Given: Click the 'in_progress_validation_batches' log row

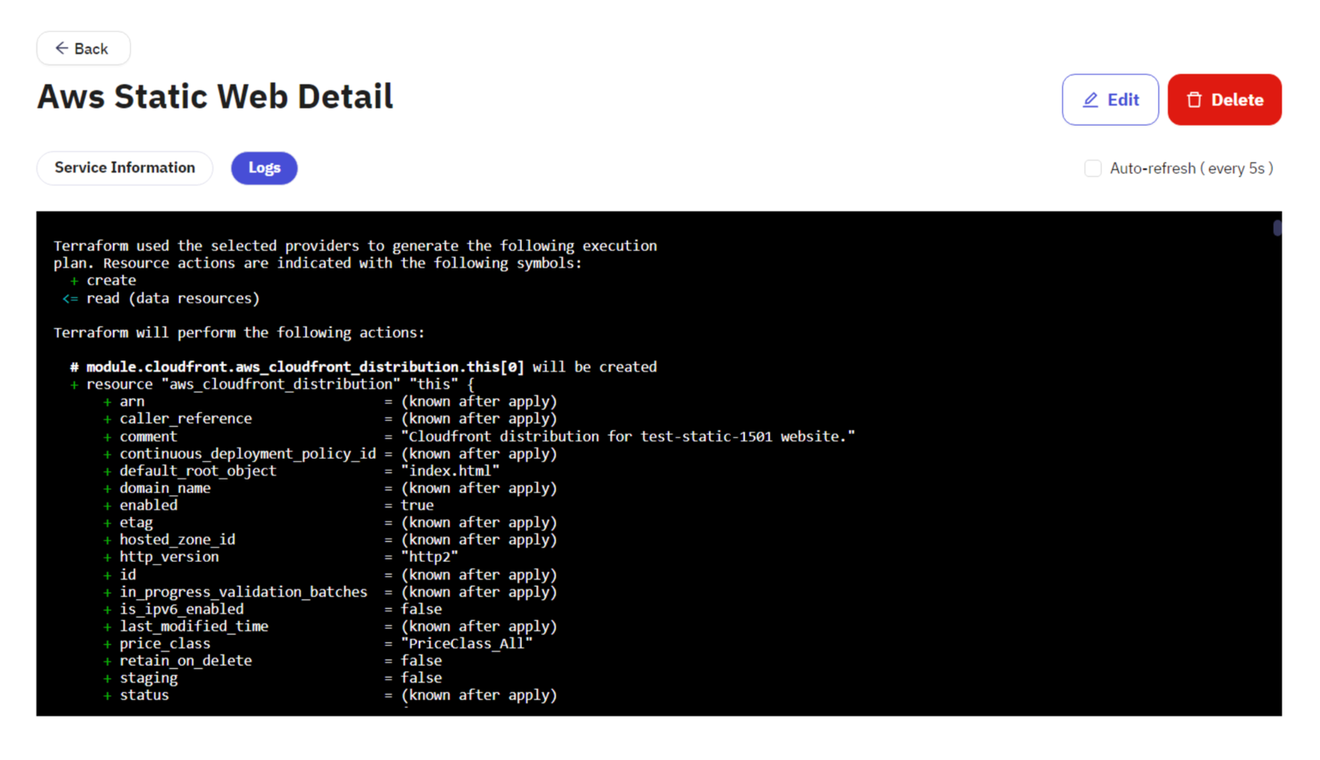Looking at the screenshot, I should point(330,592).
